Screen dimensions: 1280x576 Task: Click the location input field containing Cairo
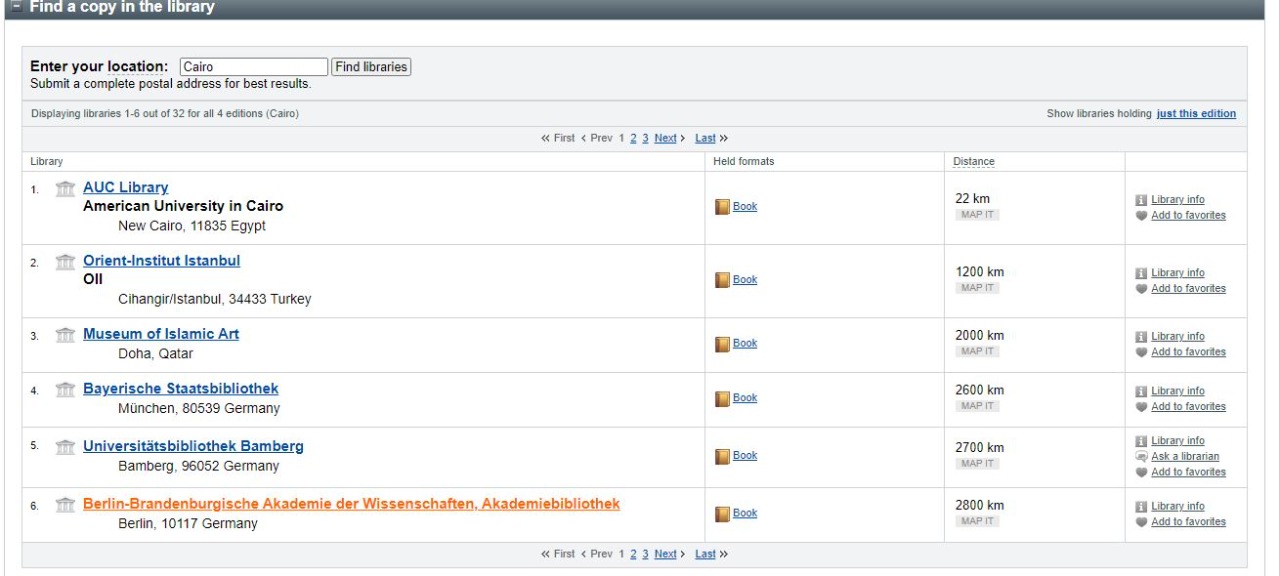(254, 67)
